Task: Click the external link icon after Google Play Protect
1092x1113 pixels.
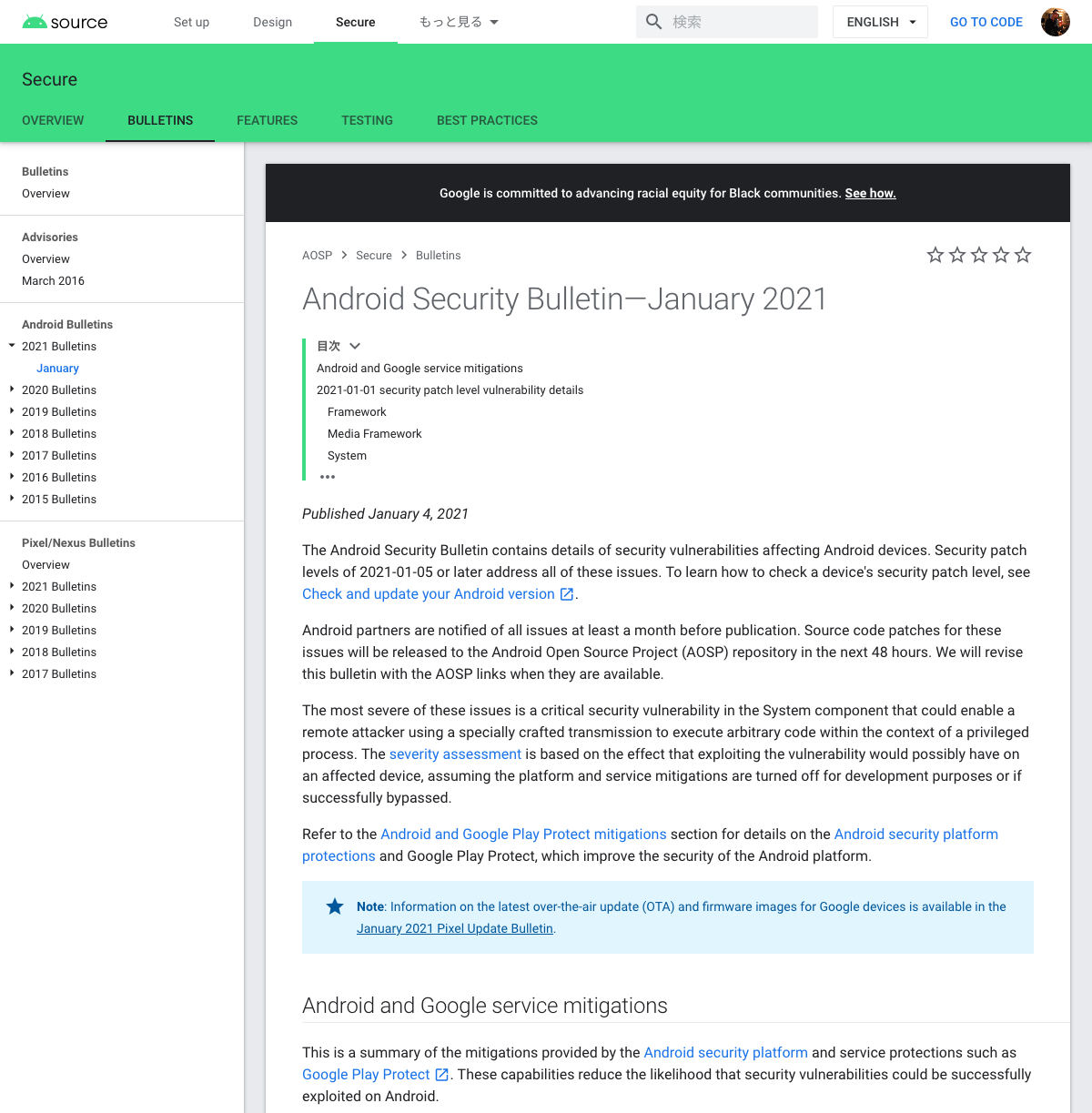Action: (x=442, y=1075)
